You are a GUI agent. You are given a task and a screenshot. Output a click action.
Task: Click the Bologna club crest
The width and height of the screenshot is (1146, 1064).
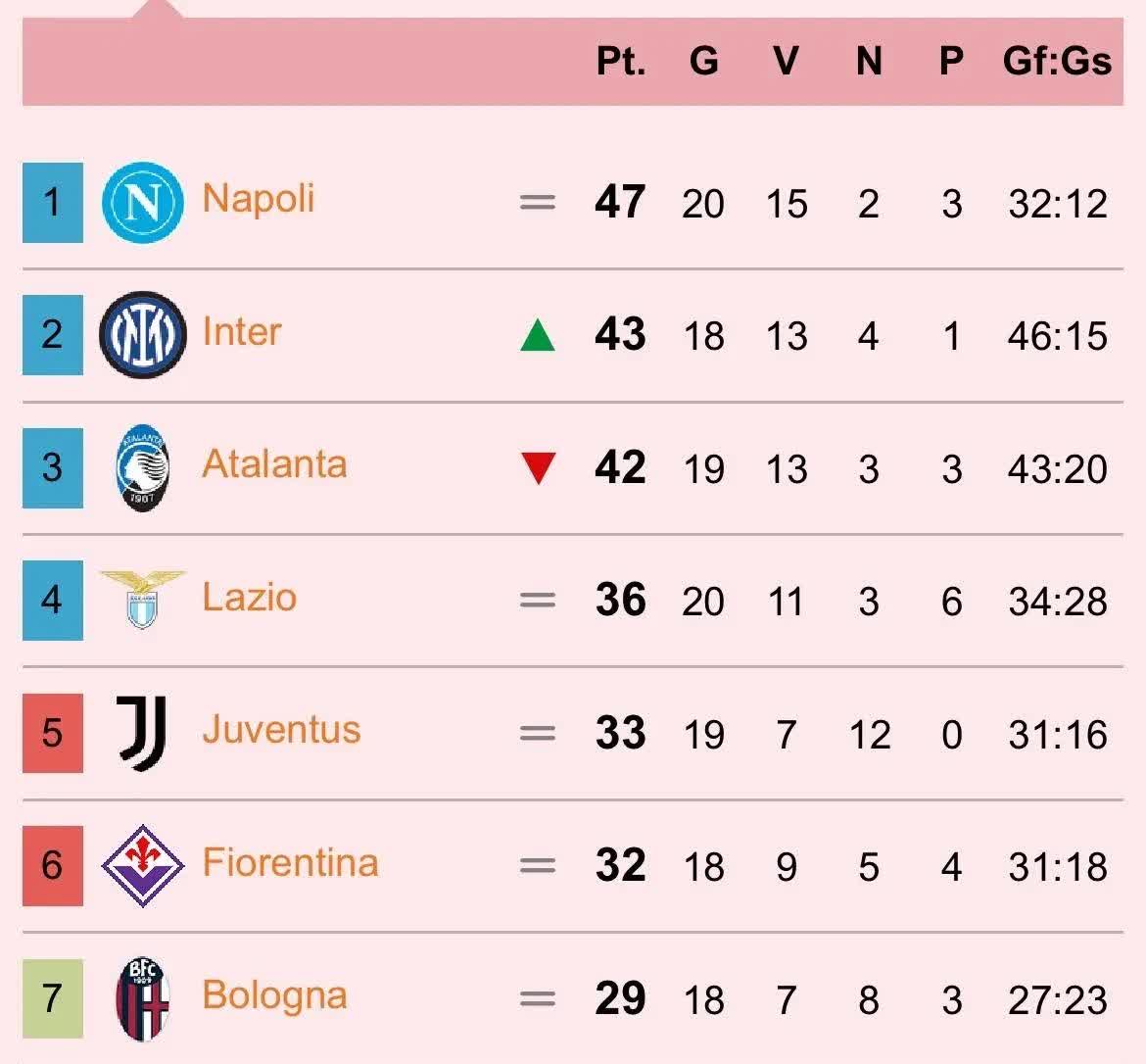point(143,998)
